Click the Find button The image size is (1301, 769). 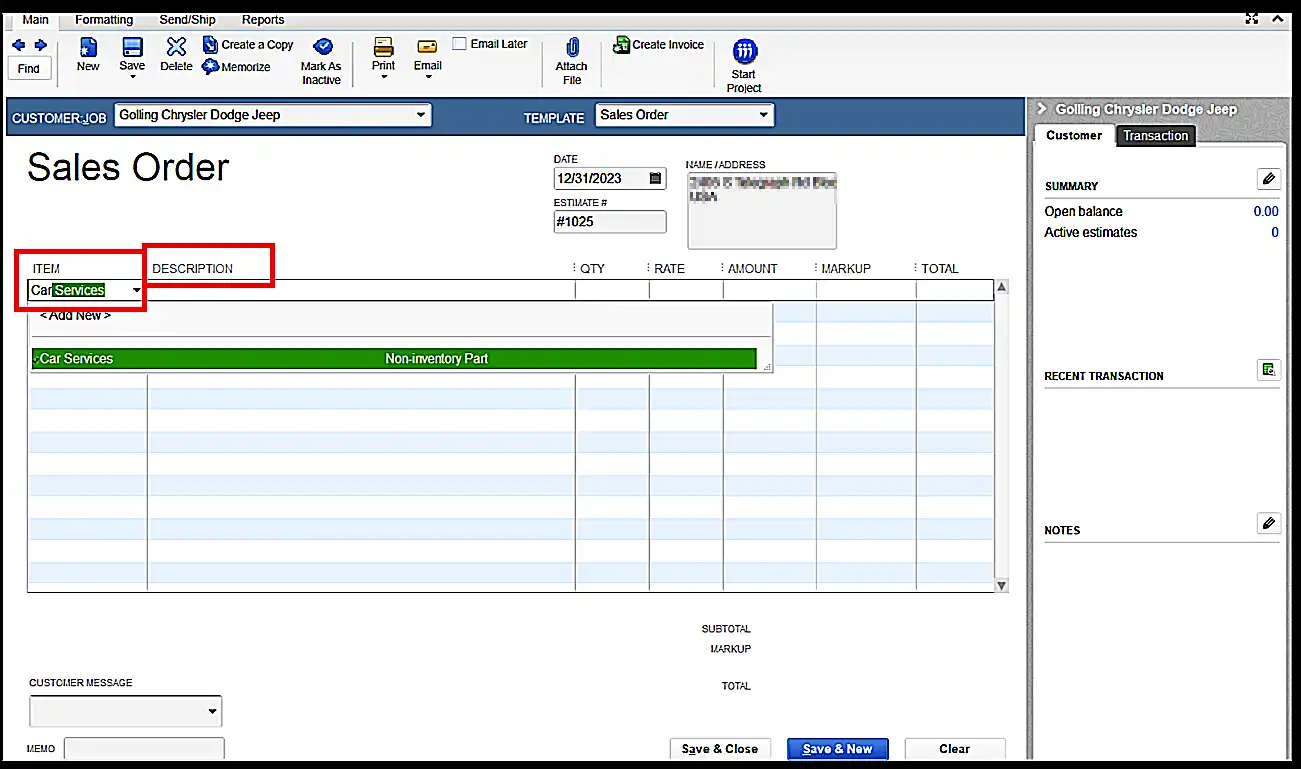coord(29,68)
